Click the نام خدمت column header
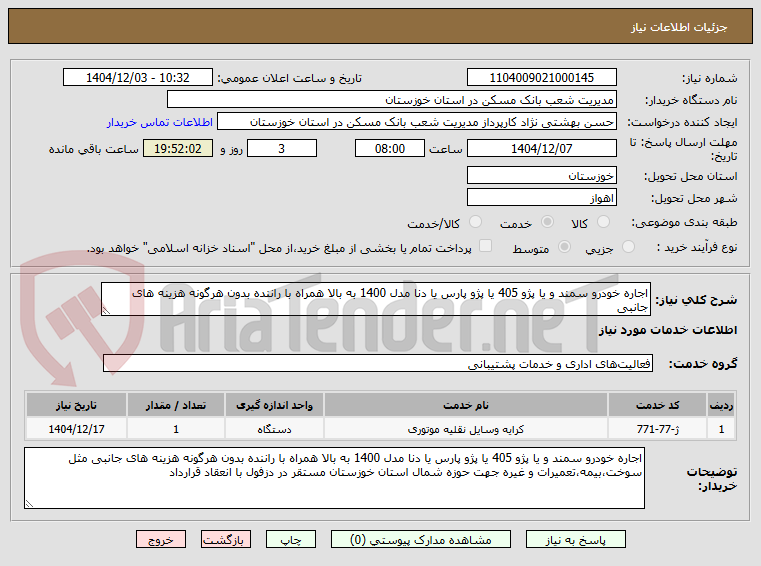The height and width of the screenshot is (566, 761). [x=466, y=405]
